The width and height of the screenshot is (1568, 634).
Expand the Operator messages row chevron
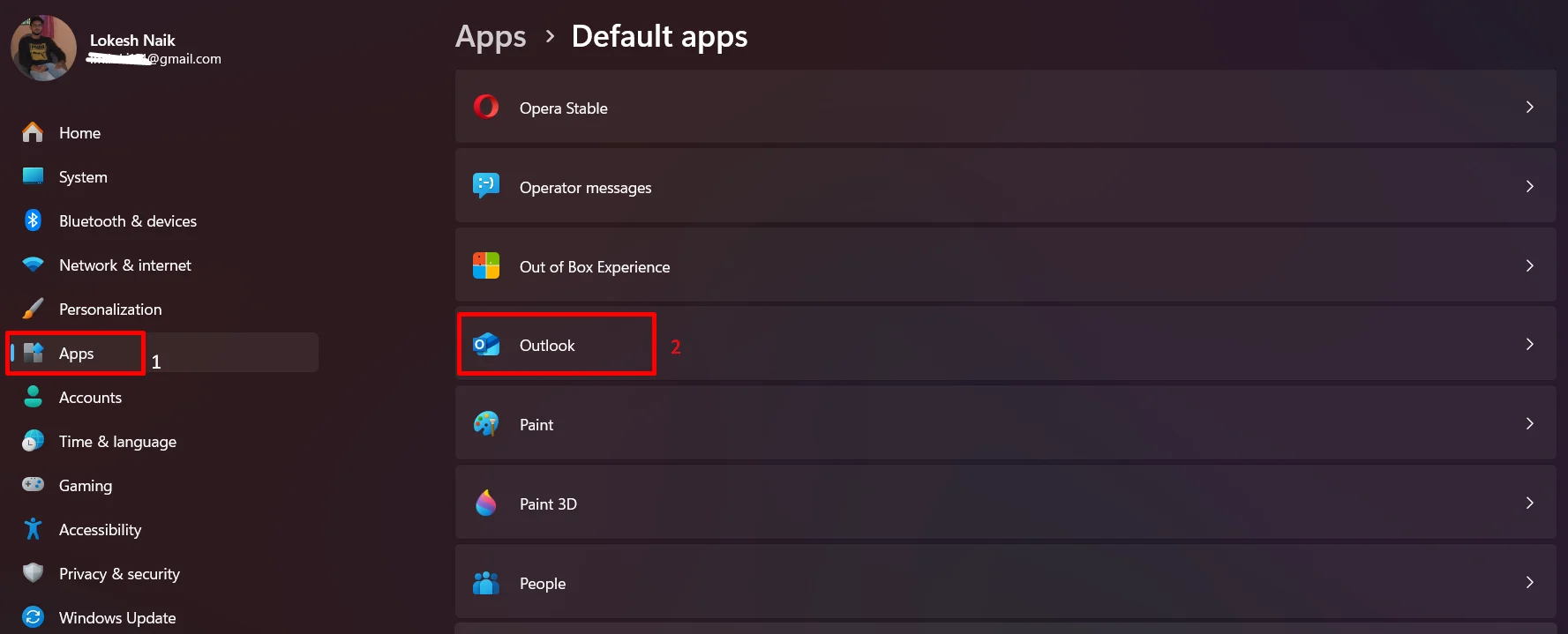coord(1529,186)
